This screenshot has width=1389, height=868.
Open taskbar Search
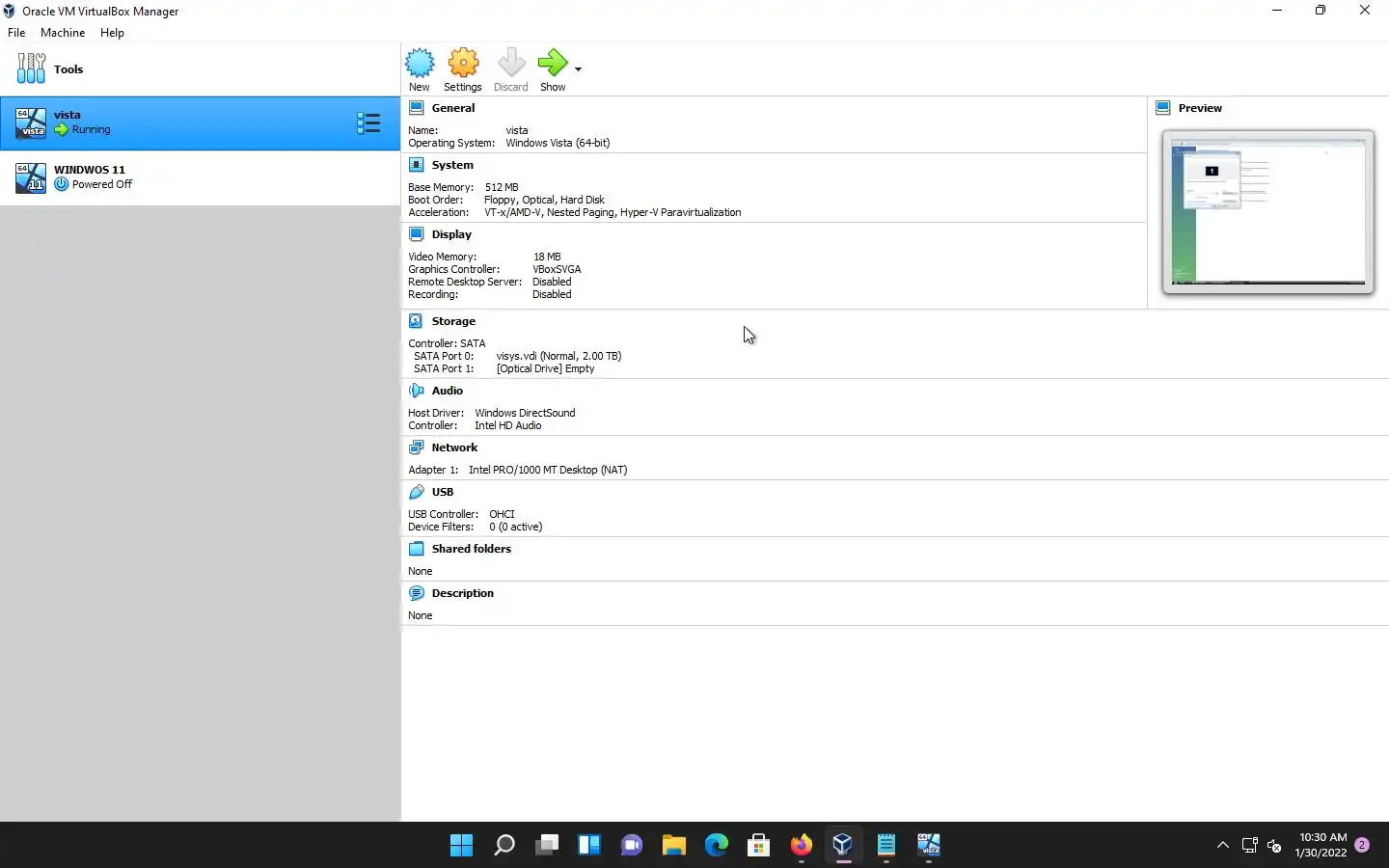504,846
